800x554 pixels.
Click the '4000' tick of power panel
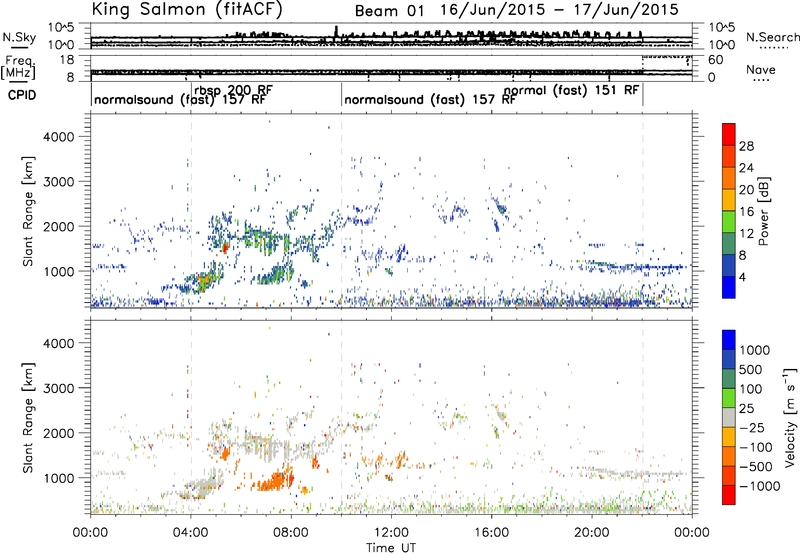pyautogui.click(x=59, y=137)
